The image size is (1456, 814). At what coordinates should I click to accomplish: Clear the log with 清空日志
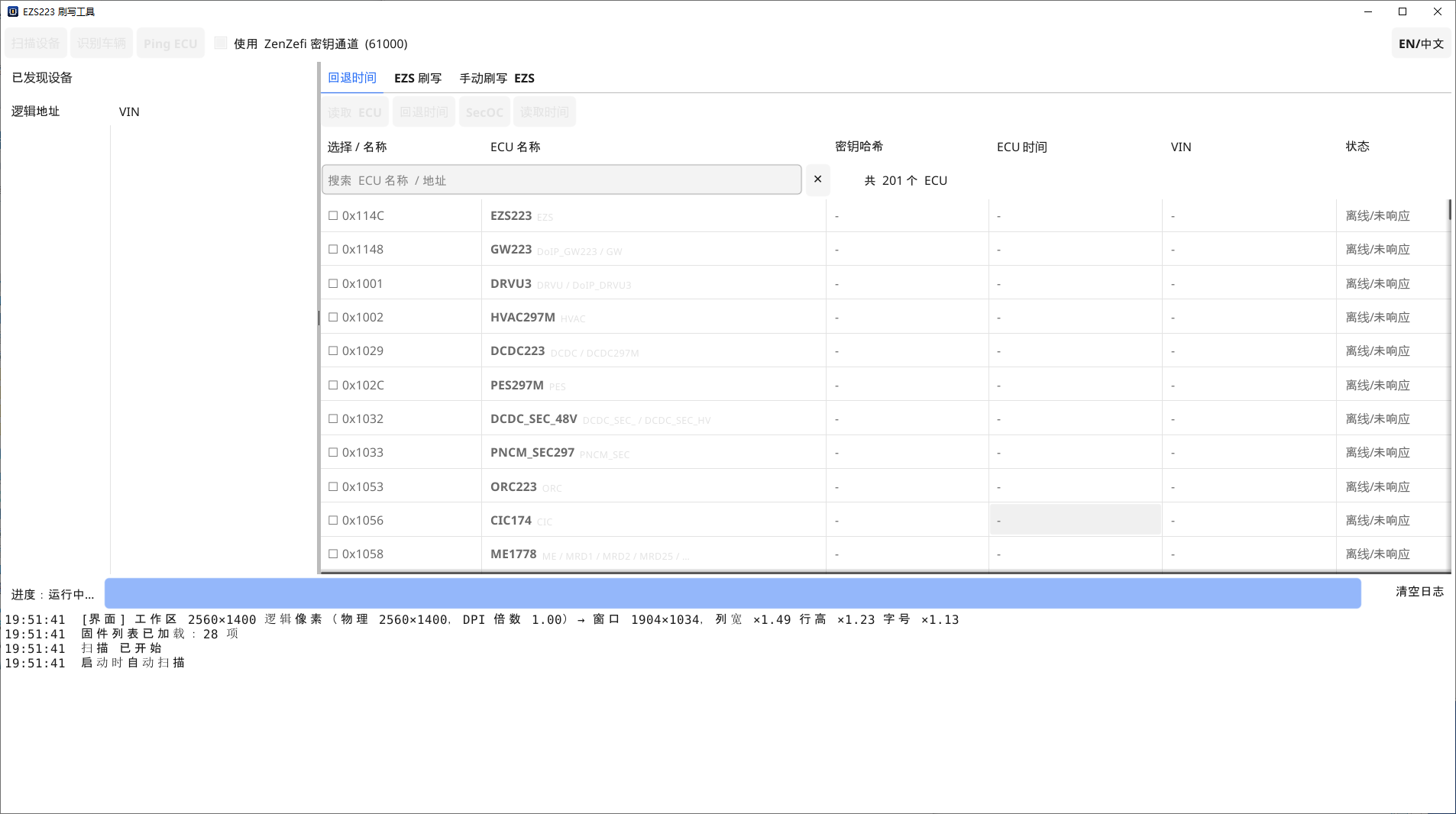pyautogui.click(x=1419, y=591)
